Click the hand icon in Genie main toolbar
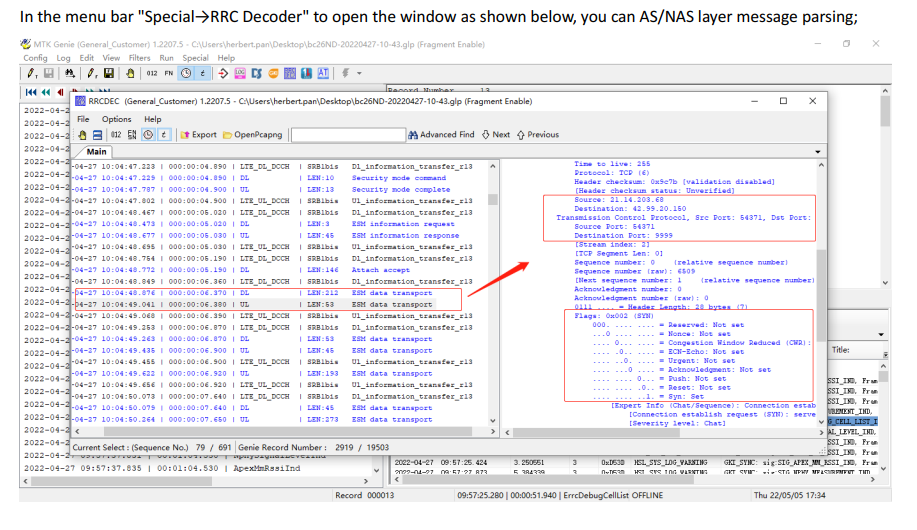The width and height of the screenshot is (917, 530). [x=130, y=73]
